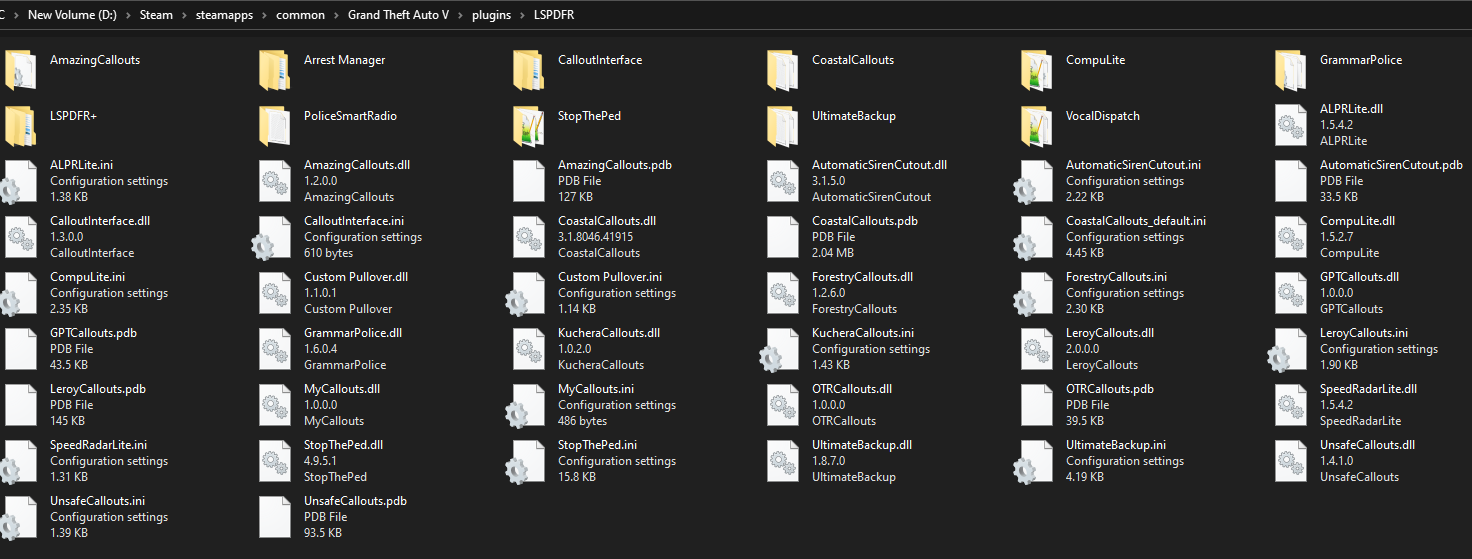The height and width of the screenshot is (559, 1472).
Task: Expand the chevron after common breadcrumb
Action: click(337, 15)
